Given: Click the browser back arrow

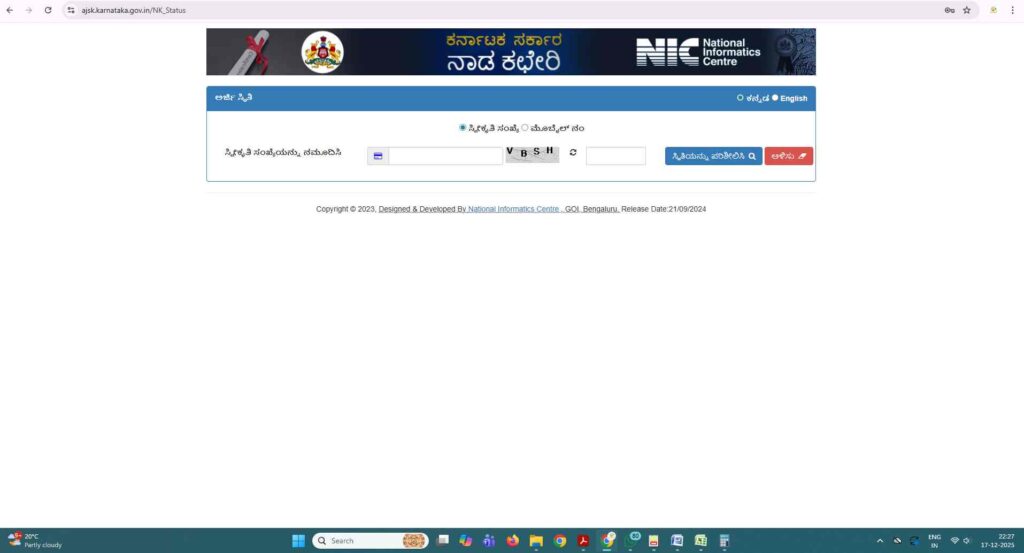Looking at the screenshot, I should tap(10, 10).
